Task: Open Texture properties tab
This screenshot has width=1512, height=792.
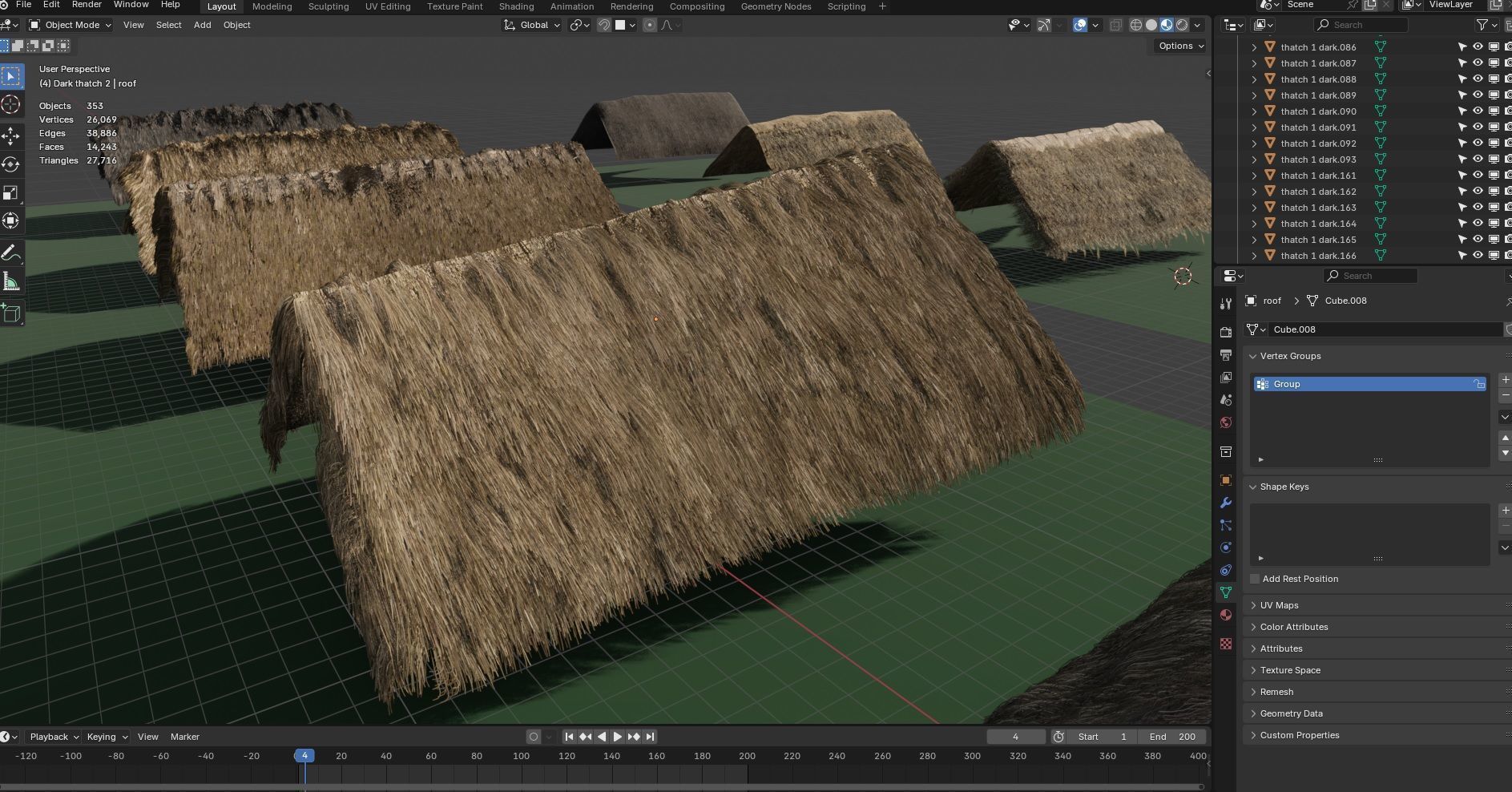Action: coord(1225,644)
